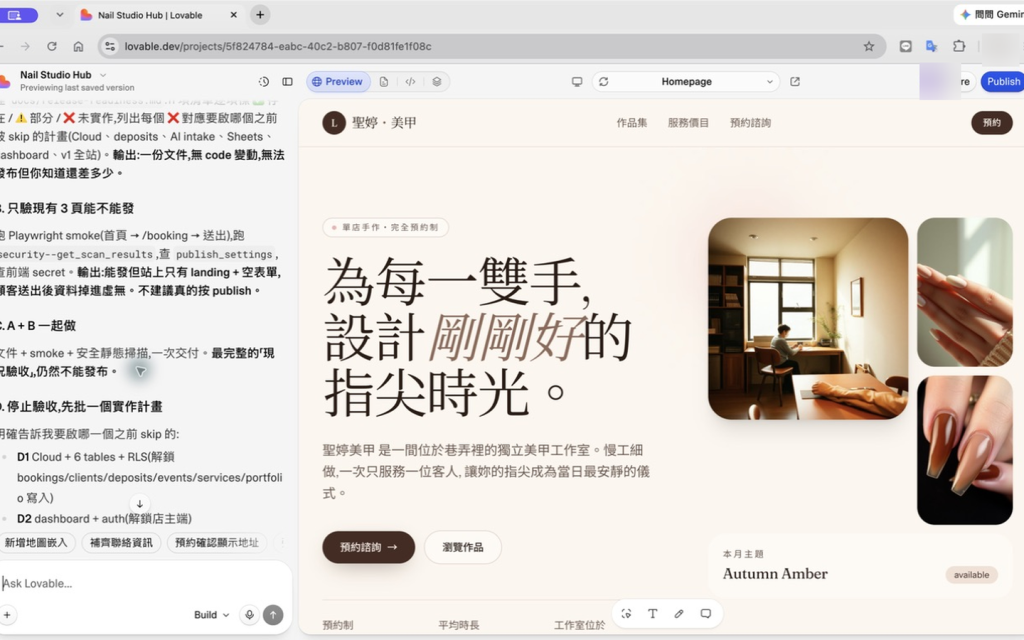Open the version history clock icon
This screenshot has width=1024, height=640.
tap(264, 82)
